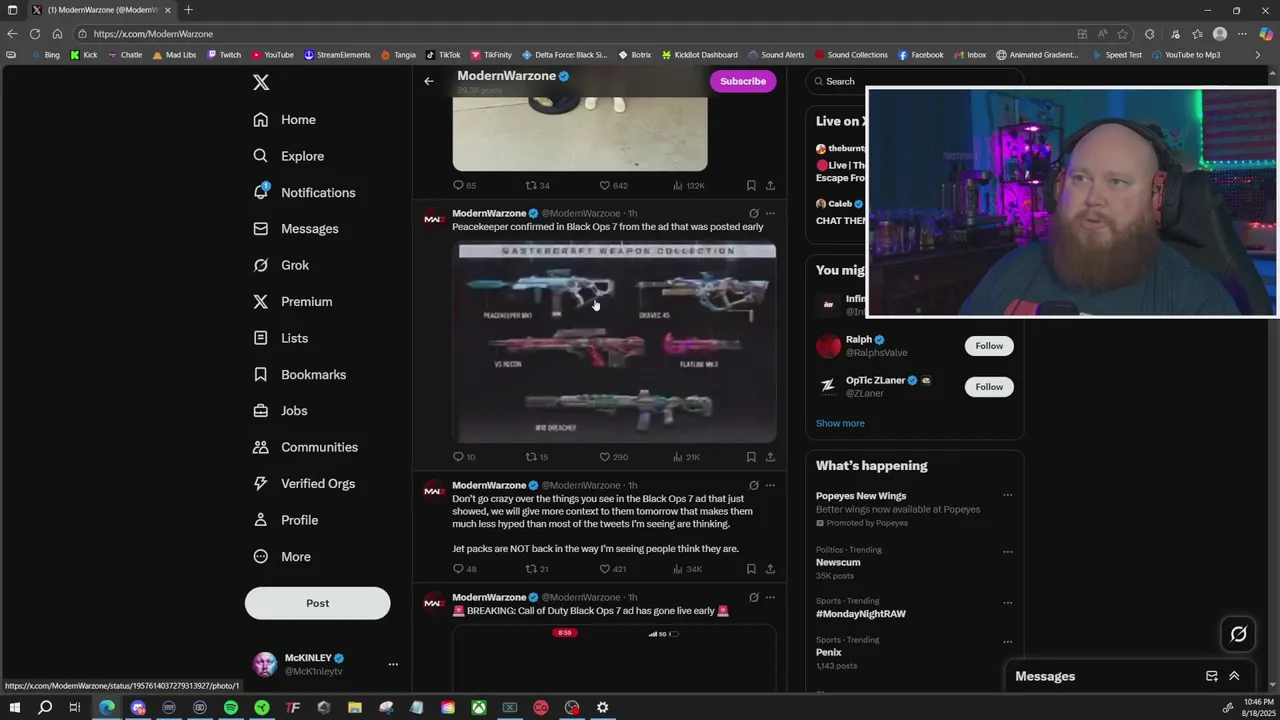Open the YouTube bookmark
Image resolution: width=1280 pixels, height=720 pixels.
tap(272, 55)
